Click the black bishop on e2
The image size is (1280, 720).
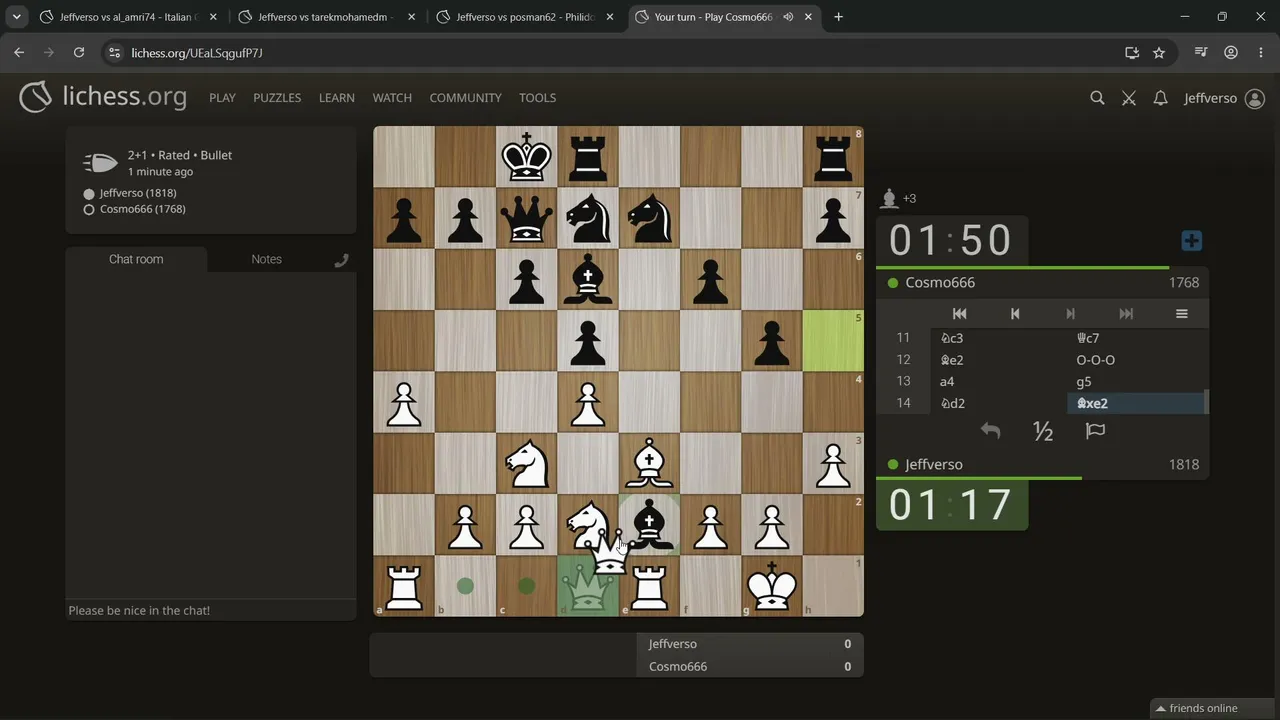click(649, 525)
